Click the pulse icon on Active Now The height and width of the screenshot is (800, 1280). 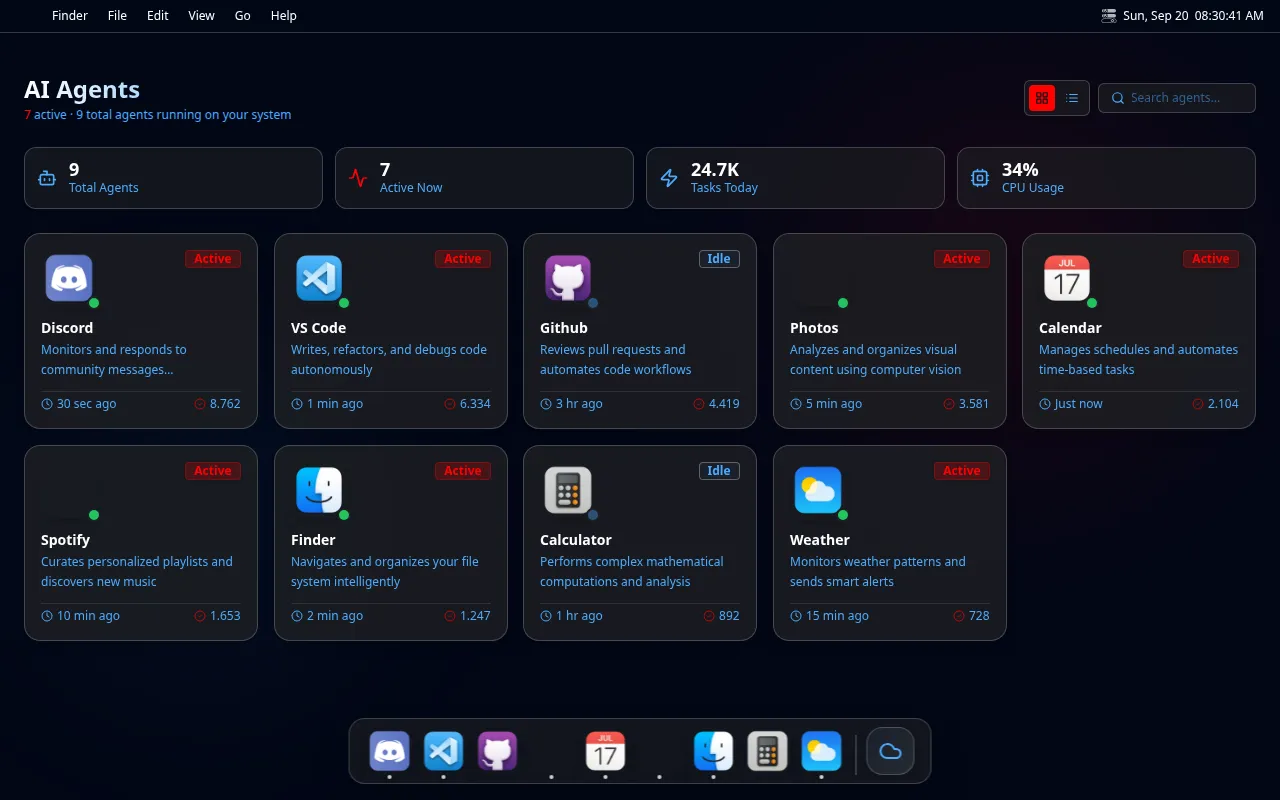358,178
